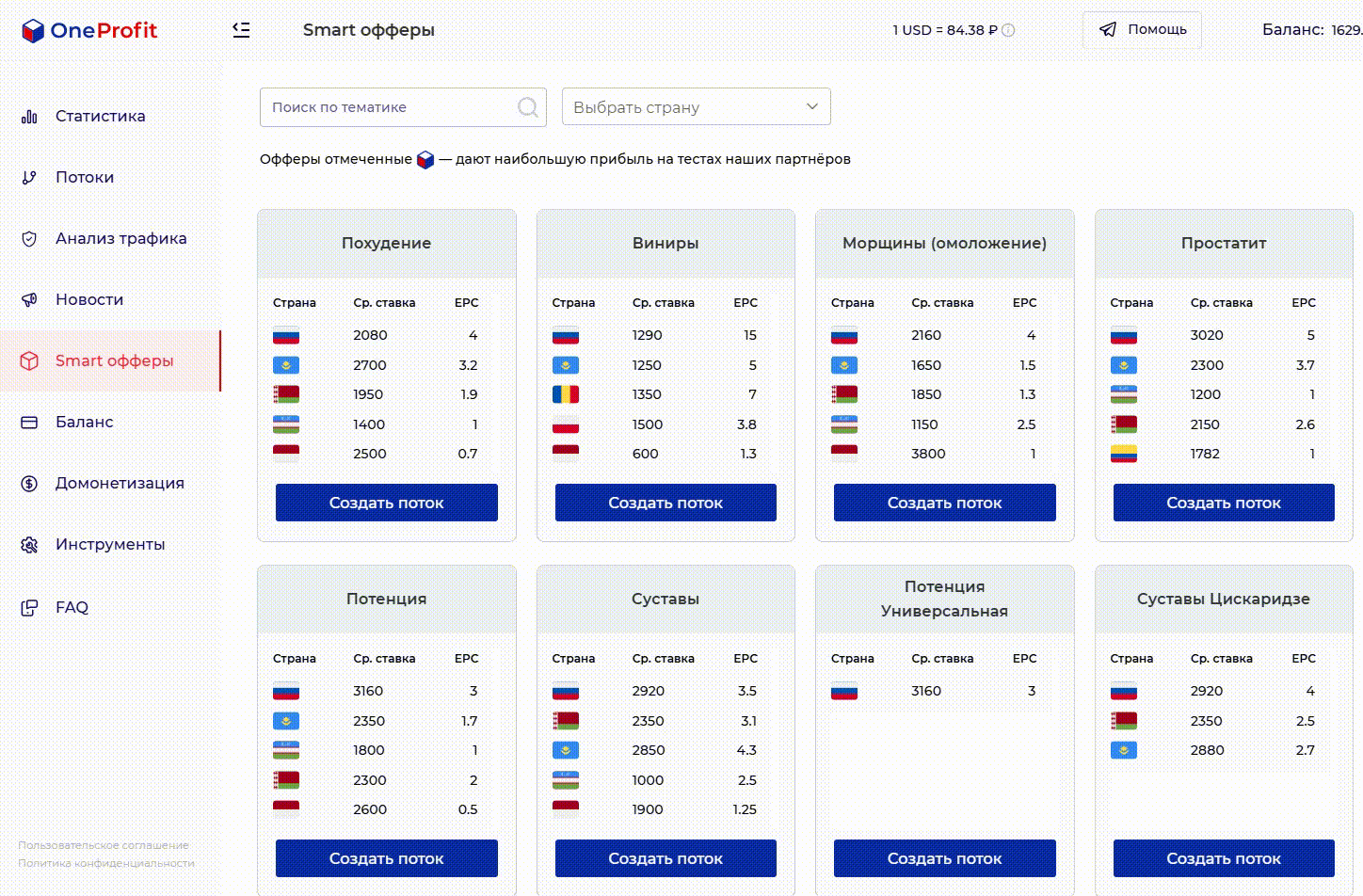Click the OneProfit cube logo

coord(33,31)
